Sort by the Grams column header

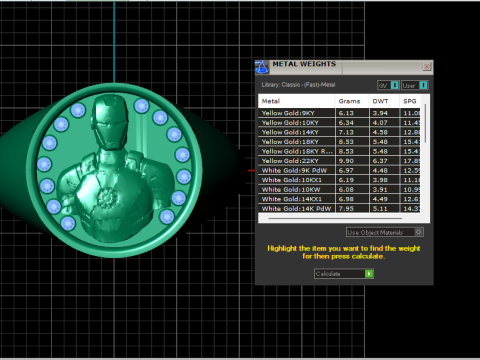point(352,101)
